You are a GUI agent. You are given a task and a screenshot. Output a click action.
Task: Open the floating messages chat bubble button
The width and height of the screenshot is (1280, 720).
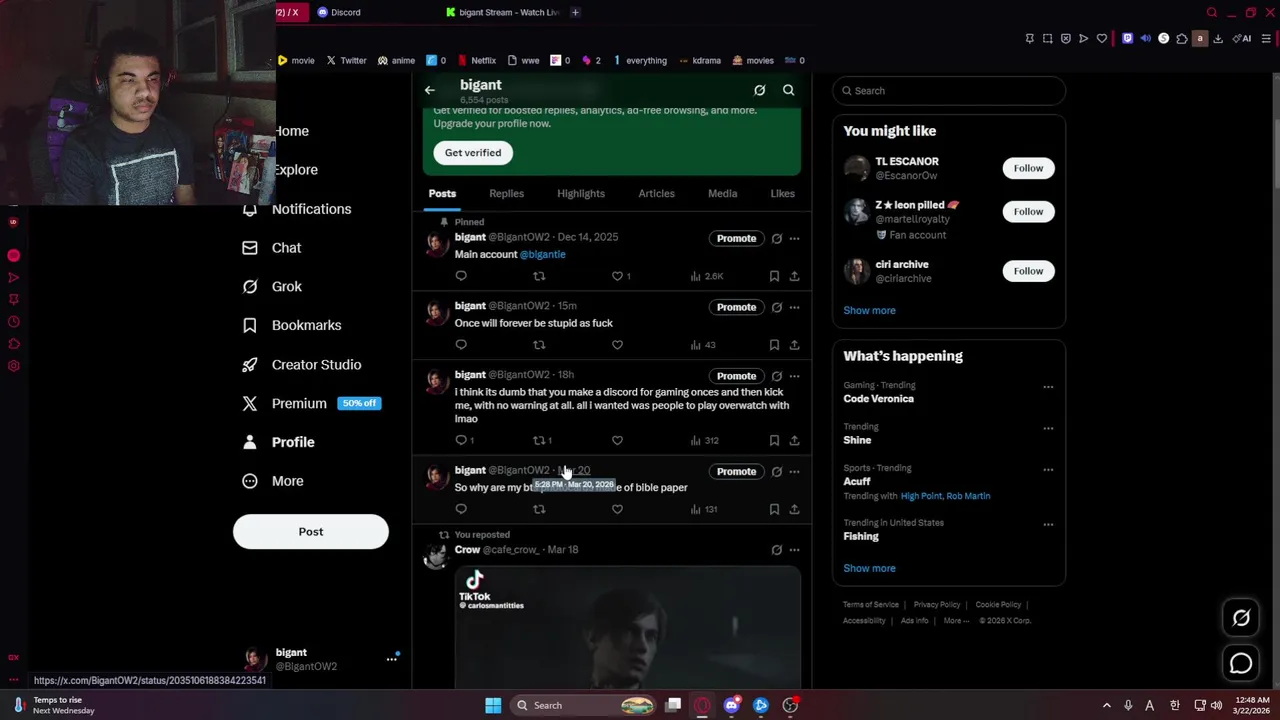[1241, 663]
